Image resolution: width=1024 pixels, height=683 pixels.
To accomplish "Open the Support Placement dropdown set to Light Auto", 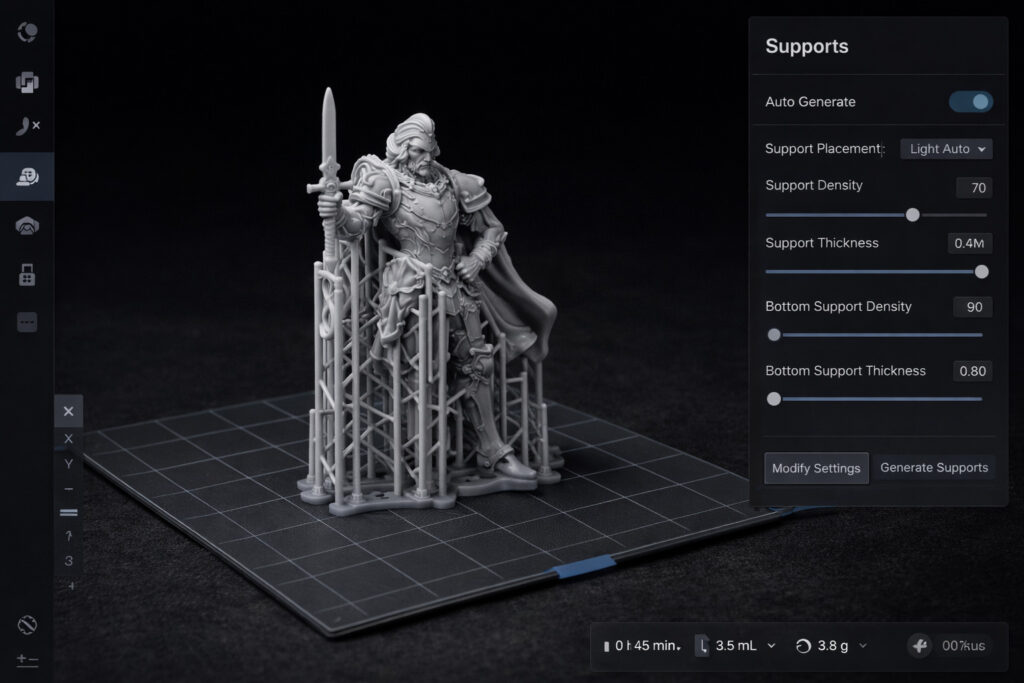I will [x=946, y=148].
